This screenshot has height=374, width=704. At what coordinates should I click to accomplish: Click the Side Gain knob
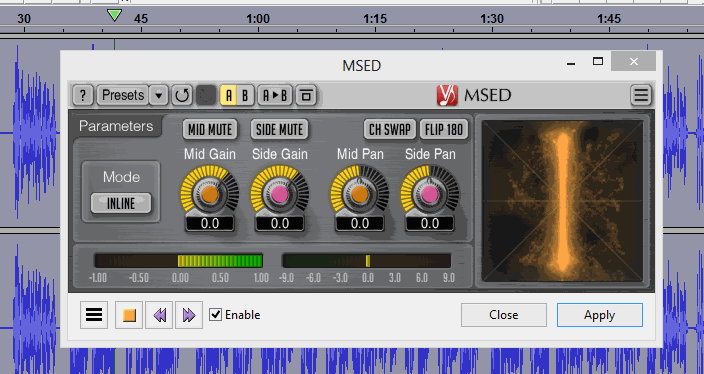280,194
